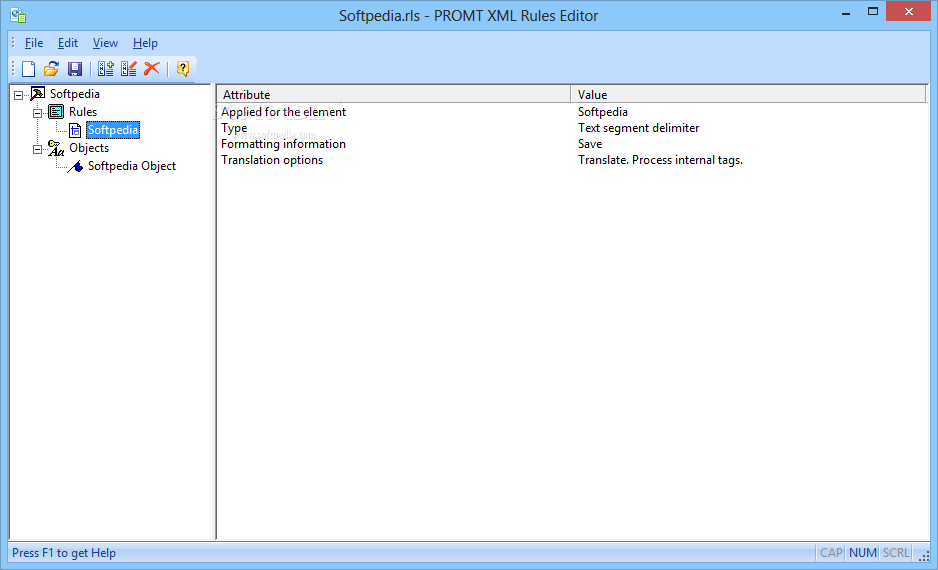938x570 pixels.
Task: Collapse the Softpedia root tree node
Action: [19, 95]
